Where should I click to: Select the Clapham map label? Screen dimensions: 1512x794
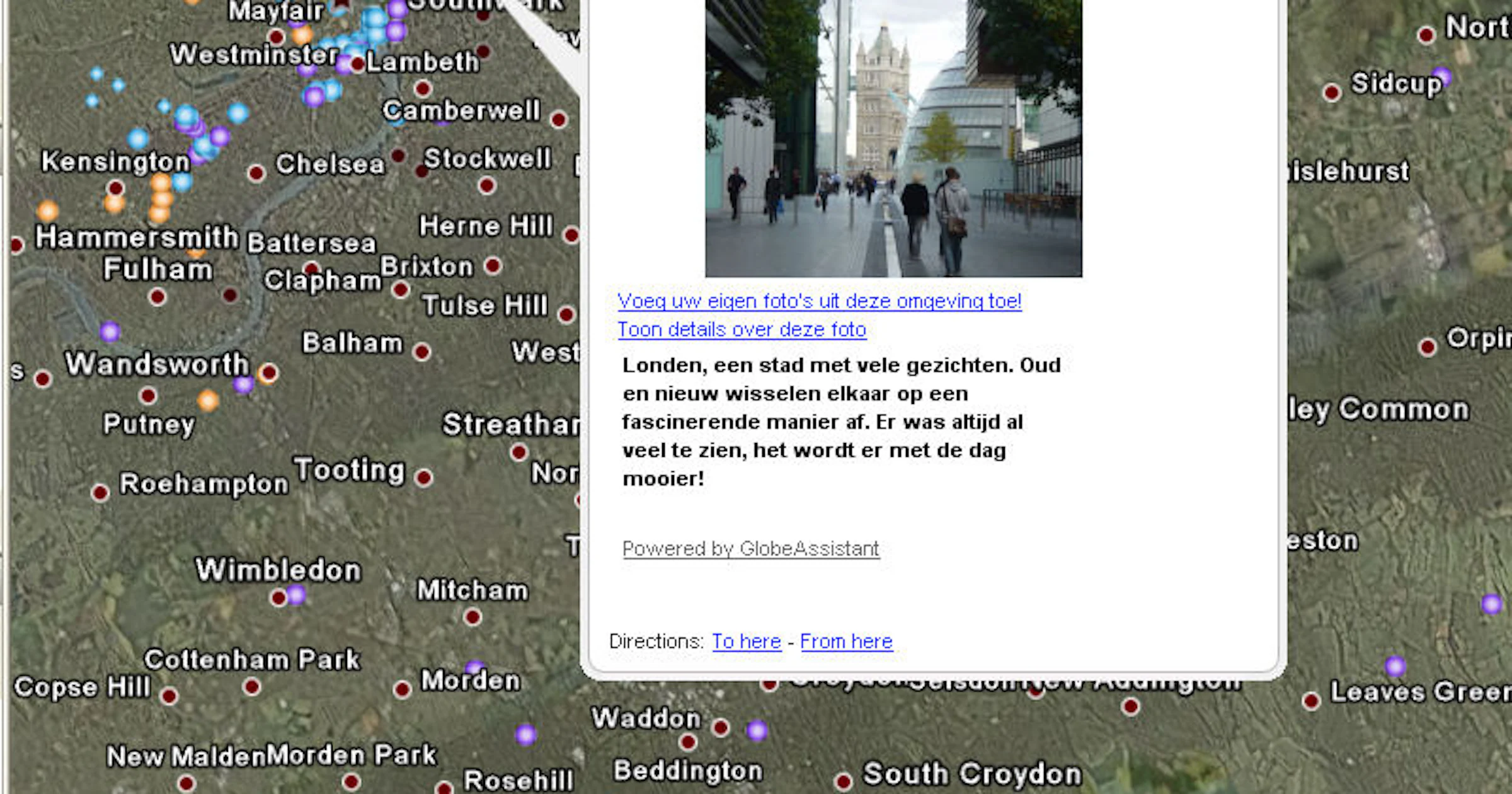coord(323,280)
